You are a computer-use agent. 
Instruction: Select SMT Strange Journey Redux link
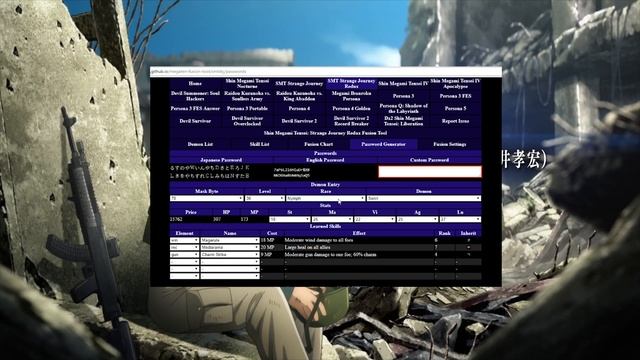(x=351, y=84)
